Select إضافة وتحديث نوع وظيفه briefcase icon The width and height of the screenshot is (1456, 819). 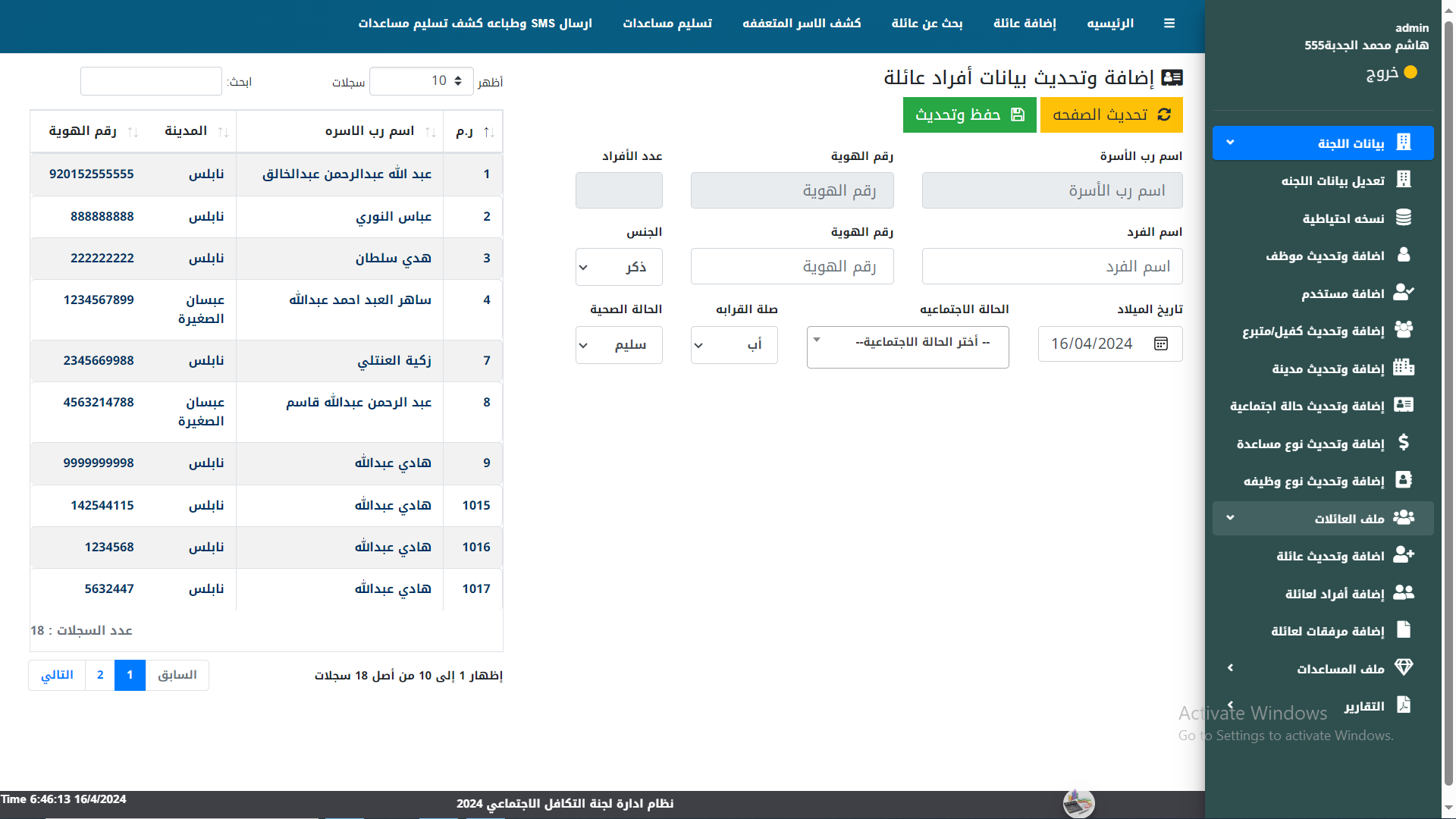point(1404,480)
